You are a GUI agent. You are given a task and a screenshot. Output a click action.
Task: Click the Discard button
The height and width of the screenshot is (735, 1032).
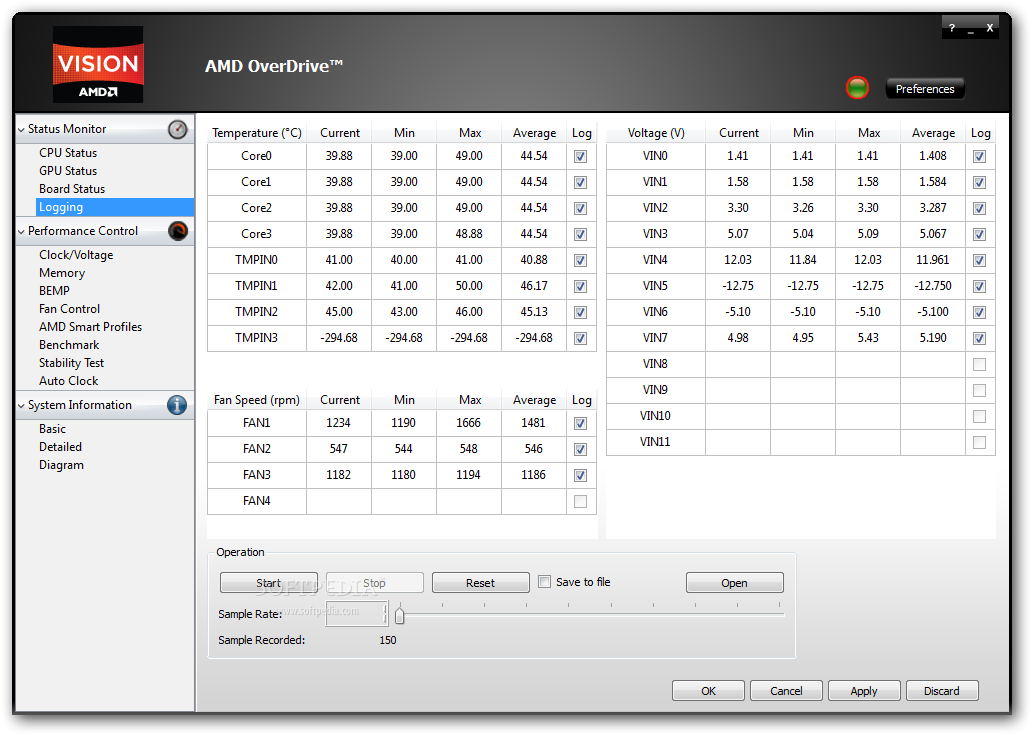[942, 691]
